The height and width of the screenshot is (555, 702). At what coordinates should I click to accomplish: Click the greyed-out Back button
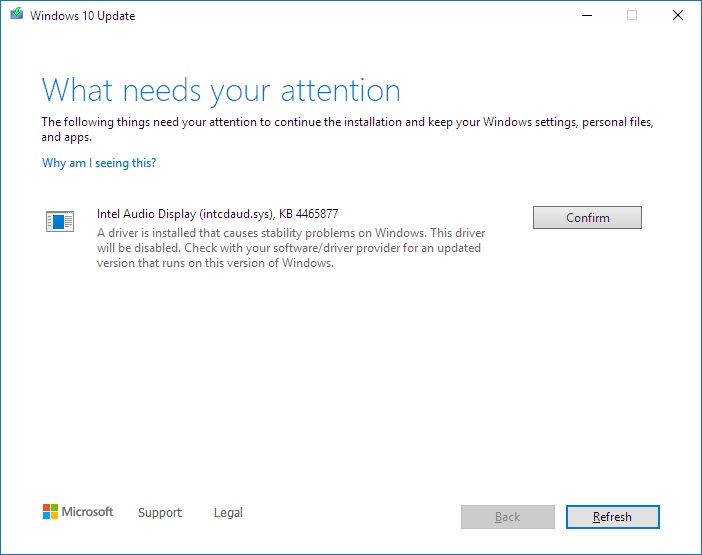508,517
